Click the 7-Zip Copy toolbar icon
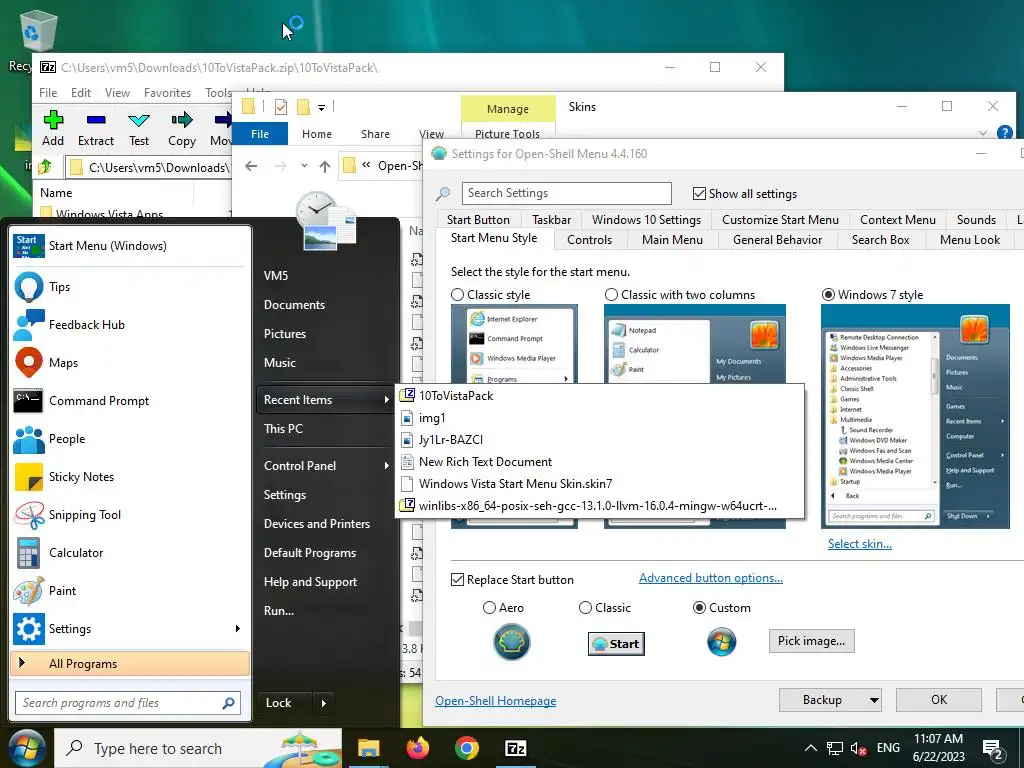The height and width of the screenshot is (768, 1024). pyautogui.click(x=182, y=129)
